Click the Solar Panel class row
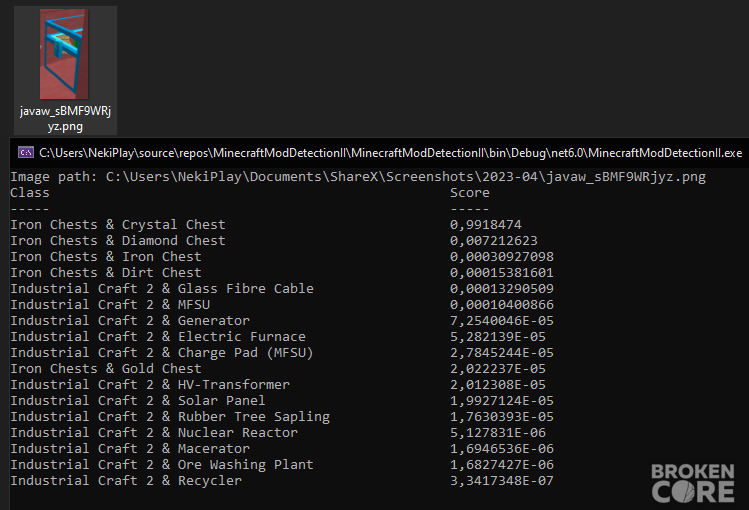Image resolution: width=749 pixels, height=510 pixels. click(138, 401)
